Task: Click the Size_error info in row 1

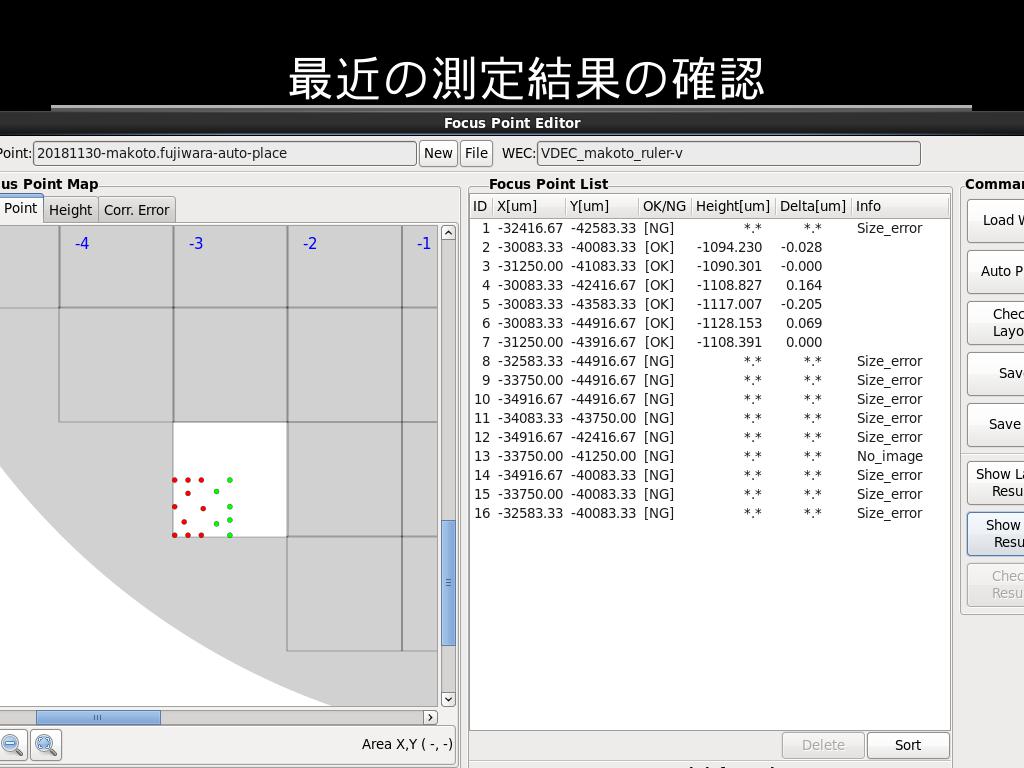Action: click(x=889, y=229)
